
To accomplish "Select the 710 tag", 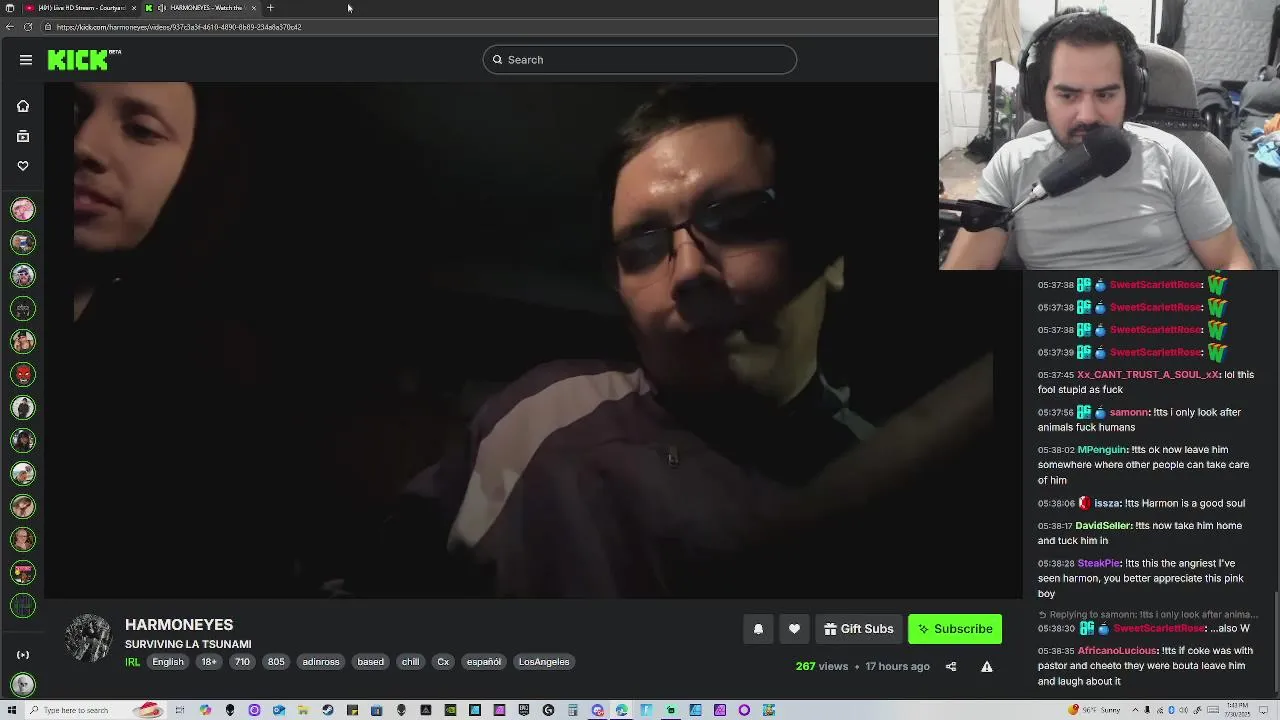I will 242,662.
